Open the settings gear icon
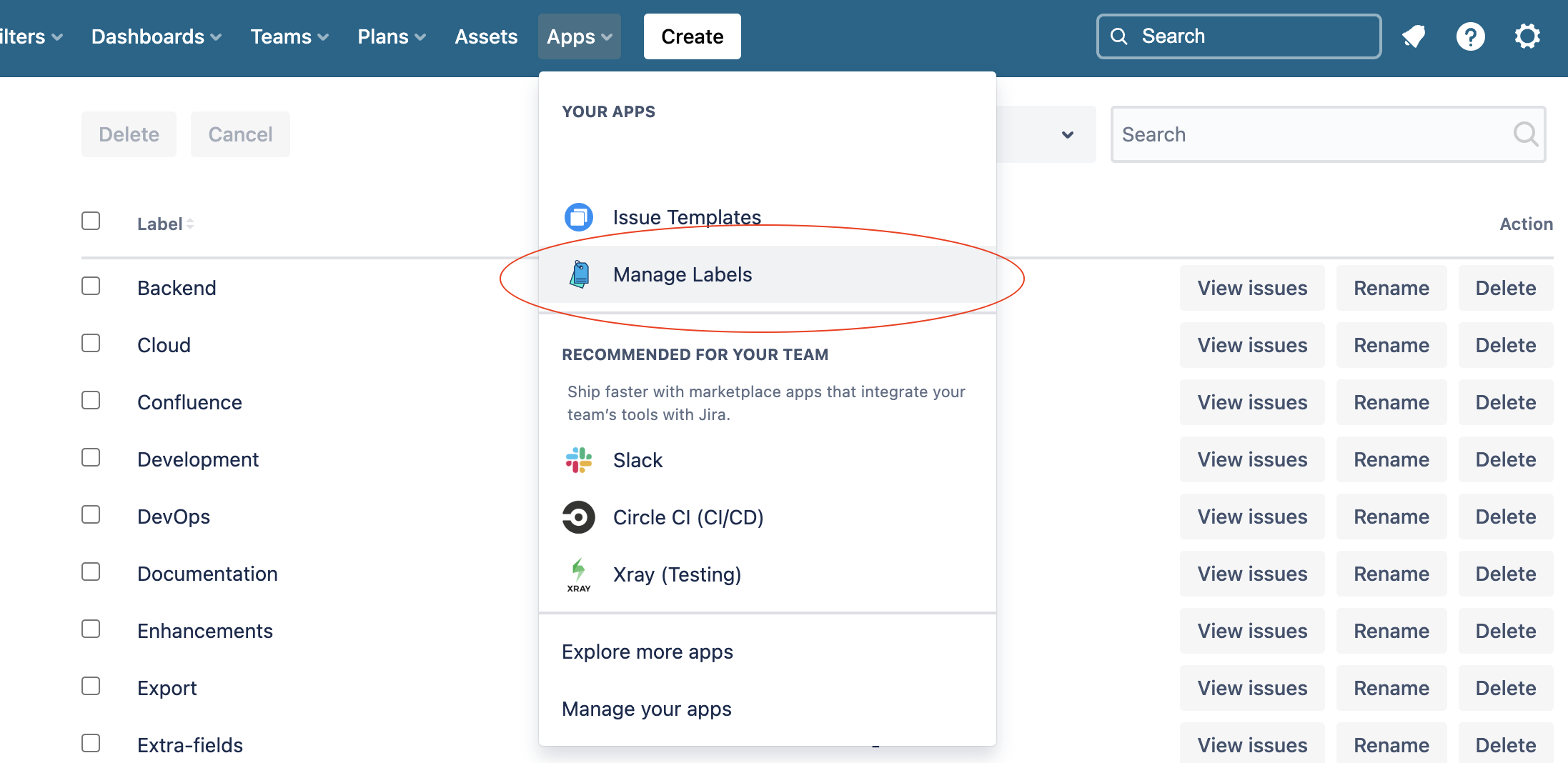The width and height of the screenshot is (1568, 763). click(1527, 36)
